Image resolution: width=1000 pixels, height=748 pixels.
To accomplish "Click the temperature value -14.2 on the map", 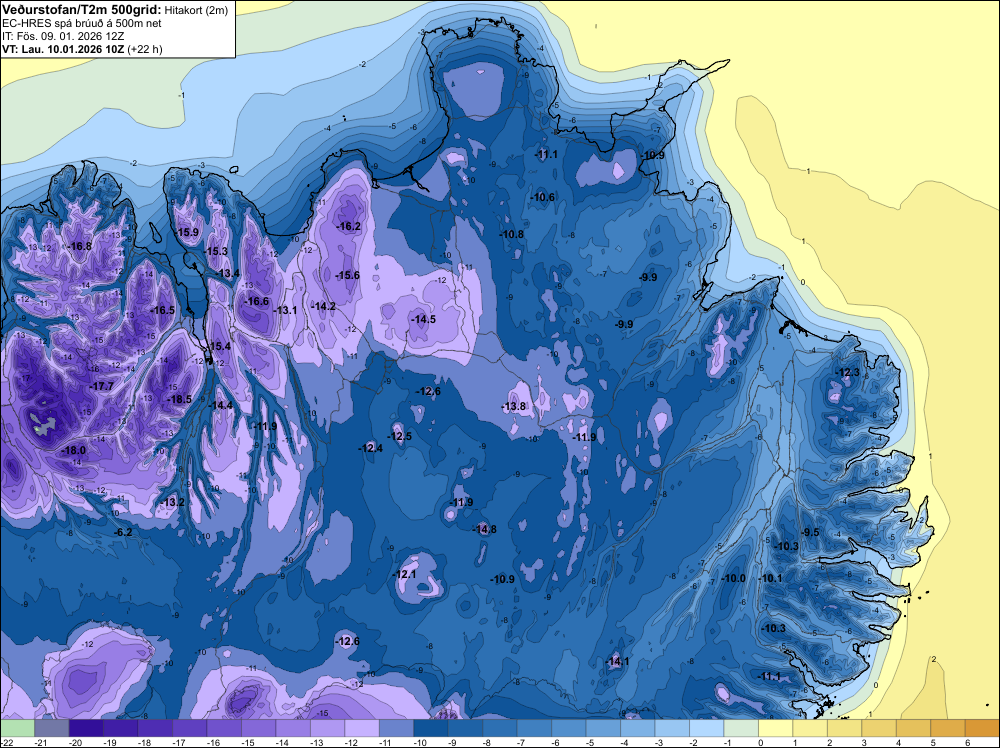I will coord(324,306).
